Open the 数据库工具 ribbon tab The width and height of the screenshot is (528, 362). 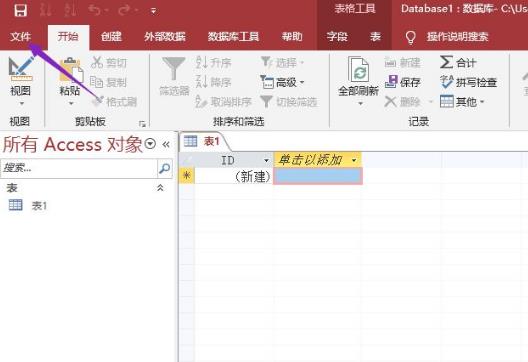click(x=233, y=36)
